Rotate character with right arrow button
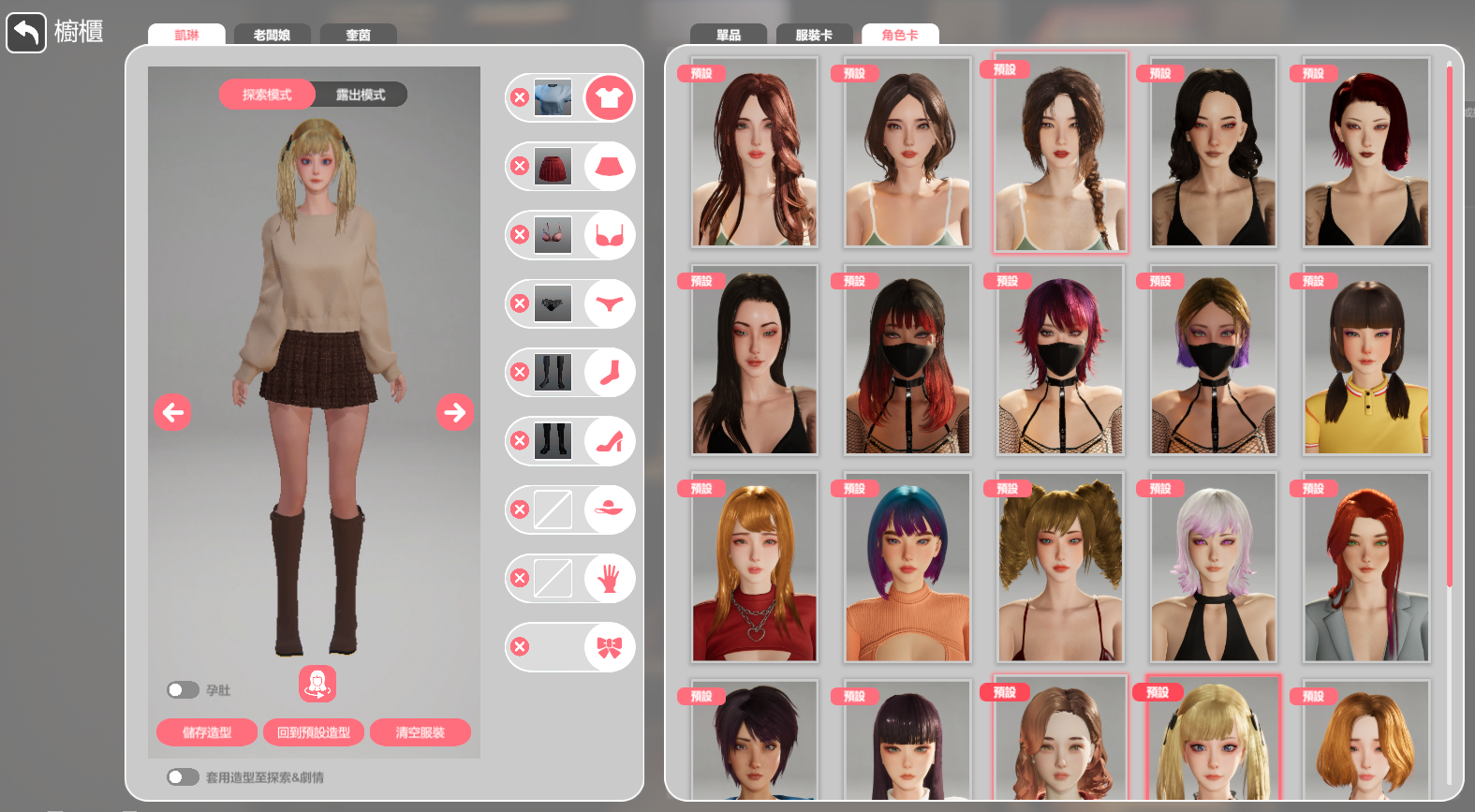Image resolution: width=1475 pixels, height=812 pixels. pyautogui.click(x=454, y=412)
